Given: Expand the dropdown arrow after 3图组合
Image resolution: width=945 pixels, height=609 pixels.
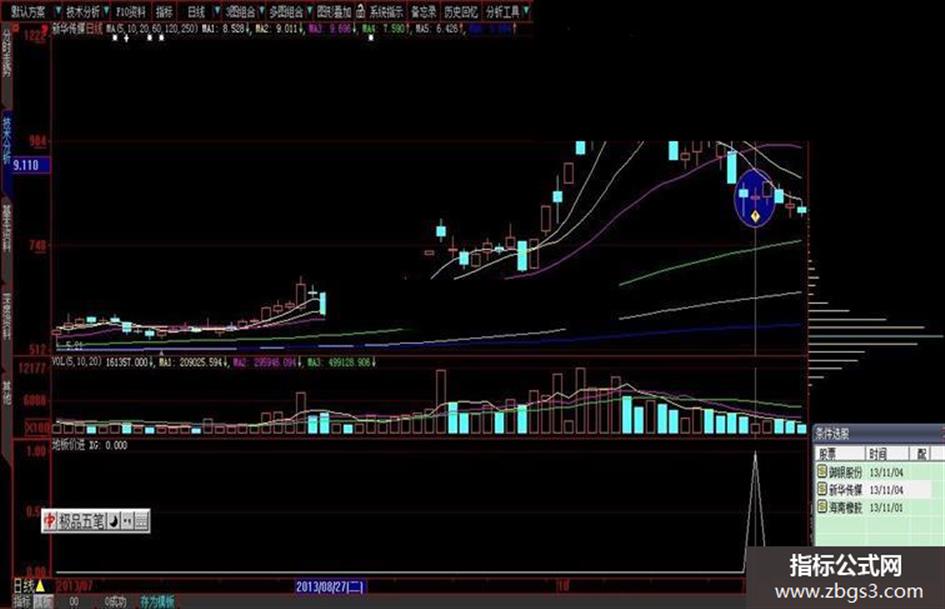Looking at the screenshot, I should 262,11.
